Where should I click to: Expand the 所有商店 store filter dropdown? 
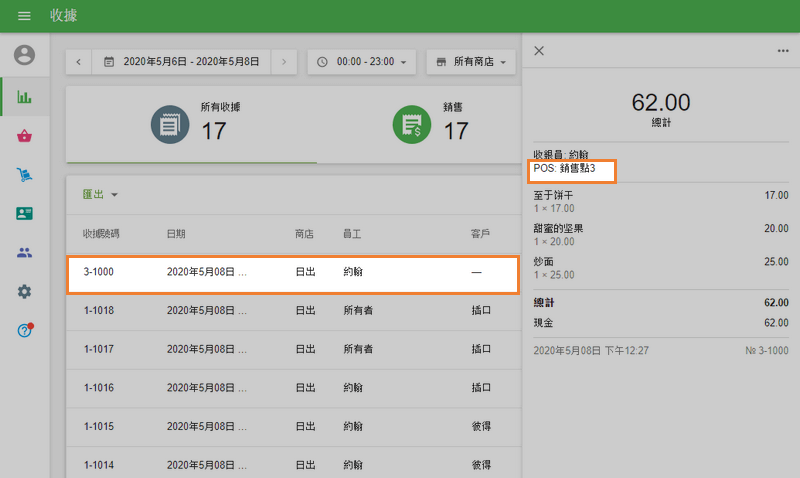coord(471,62)
